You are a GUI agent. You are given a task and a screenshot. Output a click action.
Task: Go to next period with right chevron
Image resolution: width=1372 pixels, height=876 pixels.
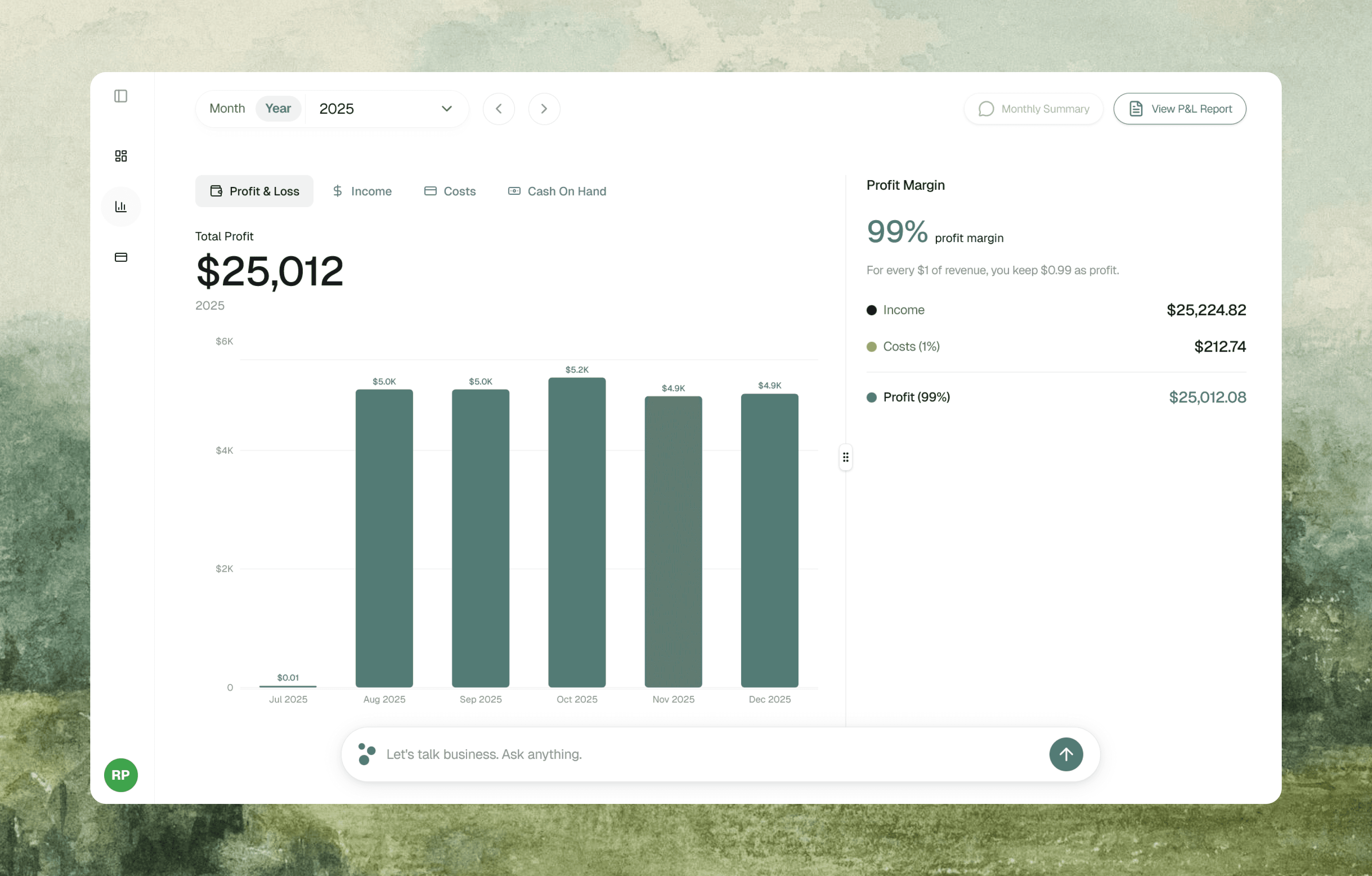pyautogui.click(x=543, y=108)
